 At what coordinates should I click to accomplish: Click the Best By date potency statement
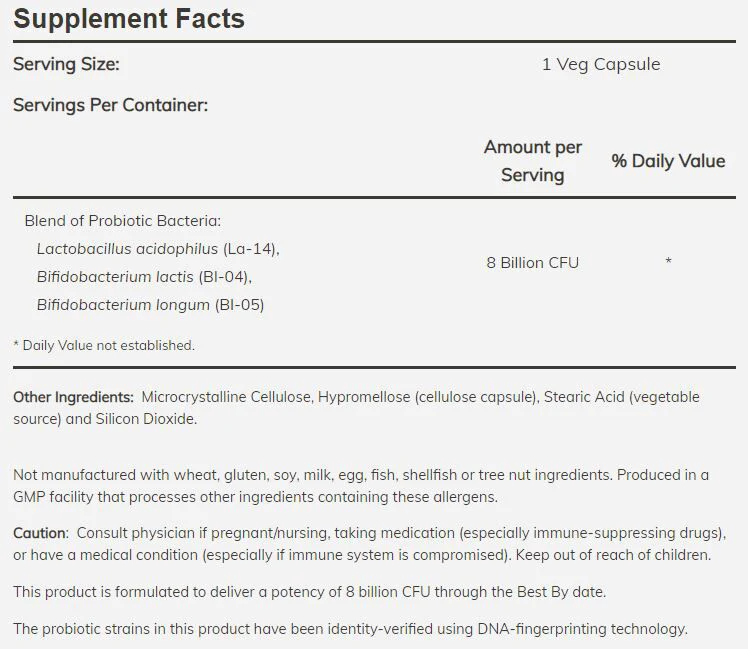310,592
